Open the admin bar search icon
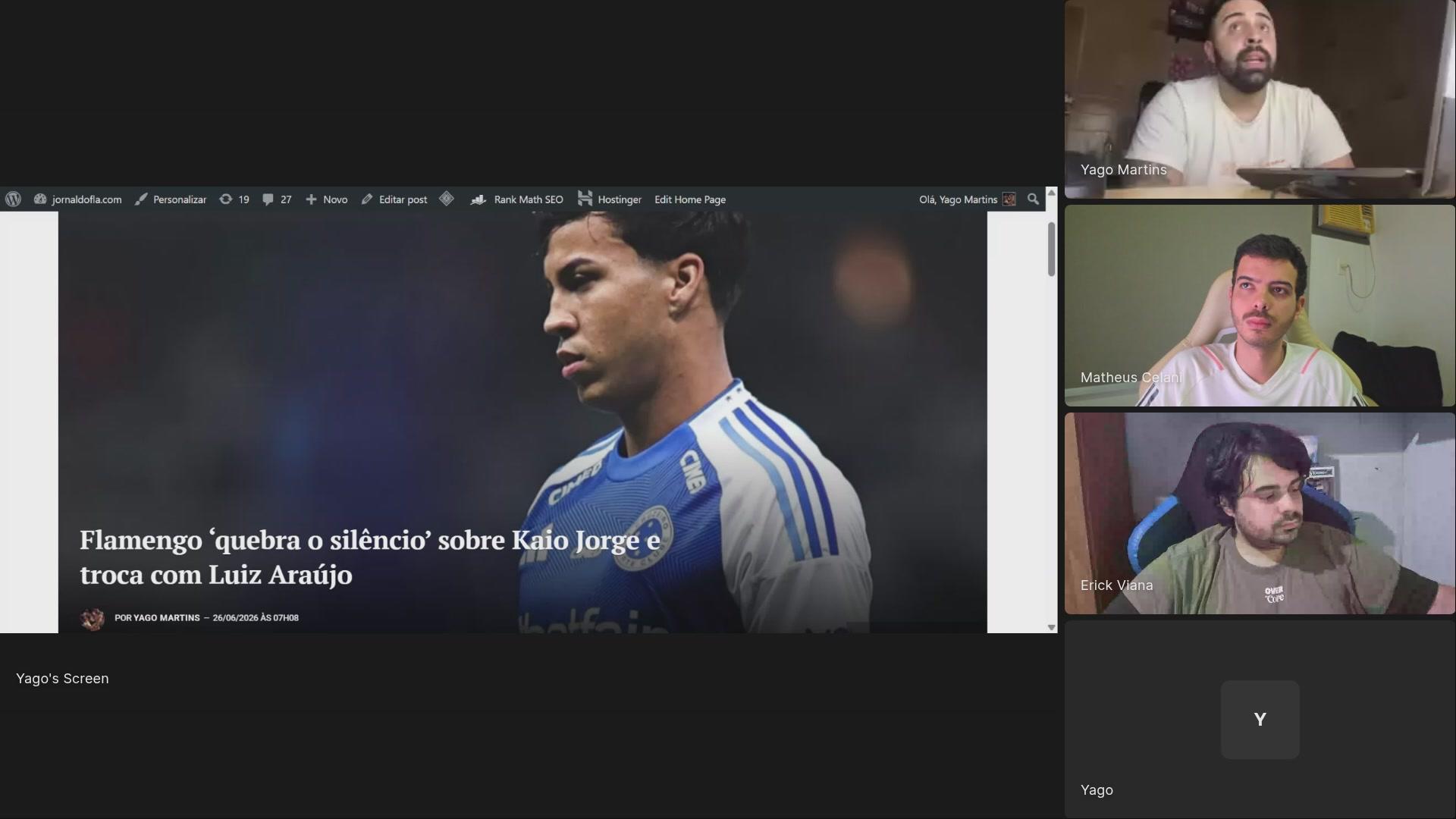 pyautogui.click(x=1033, y=199)
